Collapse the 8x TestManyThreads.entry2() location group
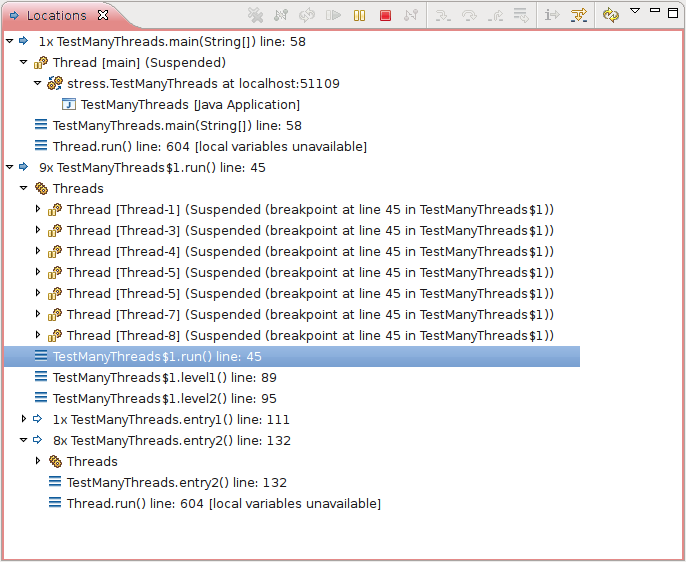 click(24, 440)
